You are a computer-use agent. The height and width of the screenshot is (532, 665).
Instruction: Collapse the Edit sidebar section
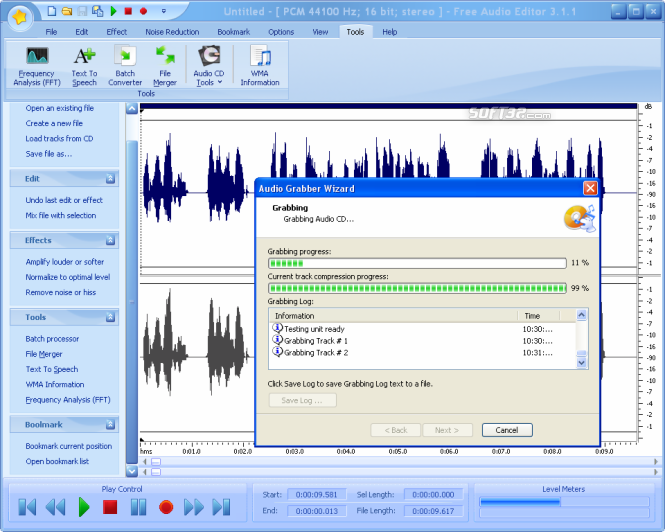110,179
